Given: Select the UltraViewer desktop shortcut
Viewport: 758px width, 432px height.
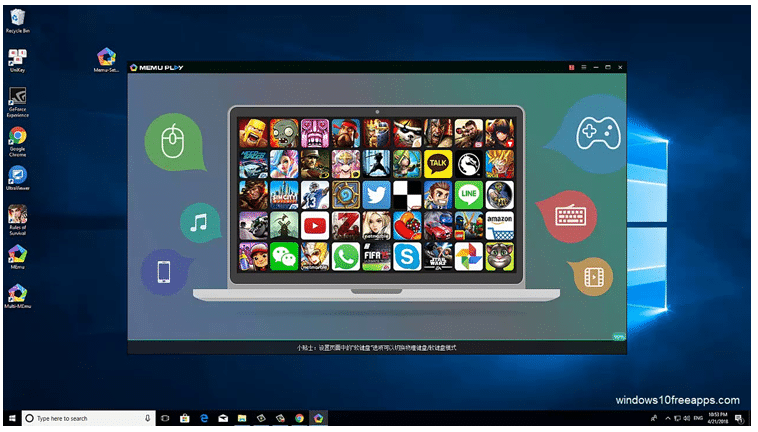Looking at the screenshot, I should (17, 178).
